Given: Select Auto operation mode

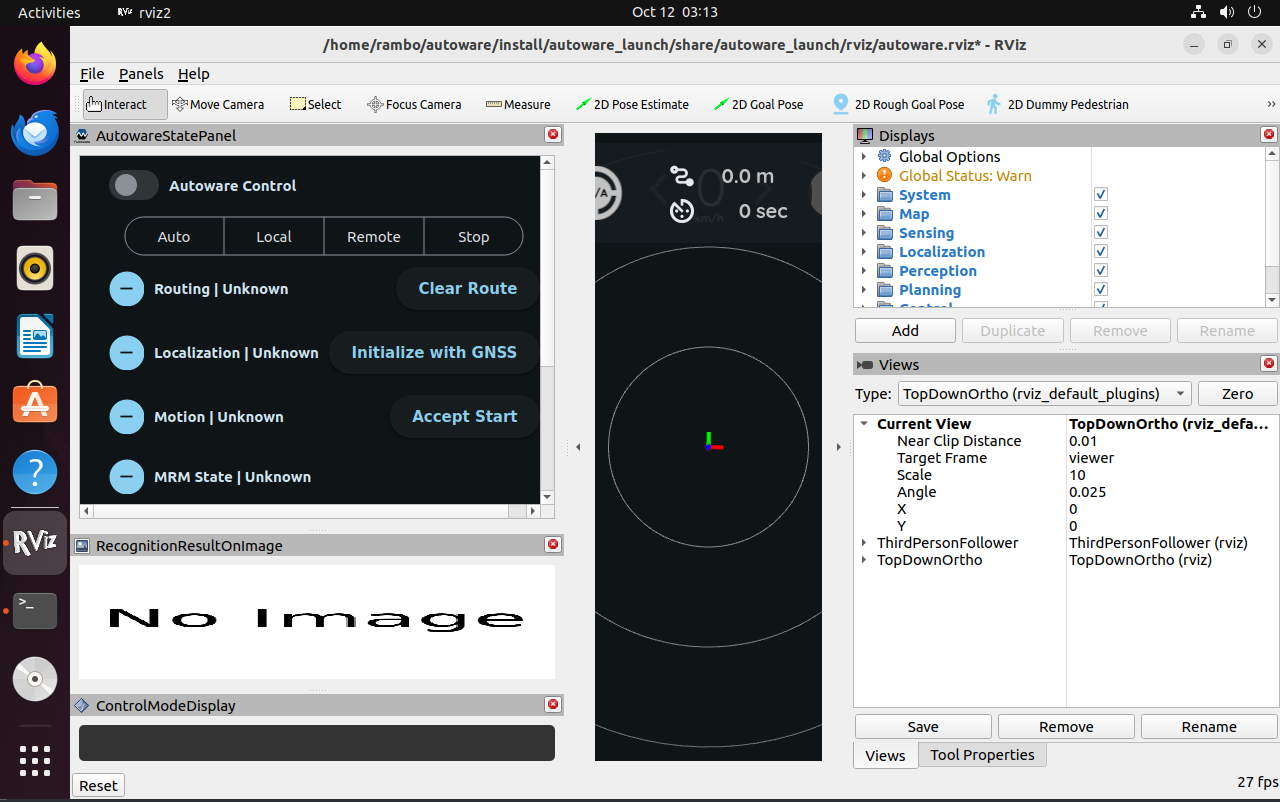Looking at the screenshot, I should (x=174, y=237).
